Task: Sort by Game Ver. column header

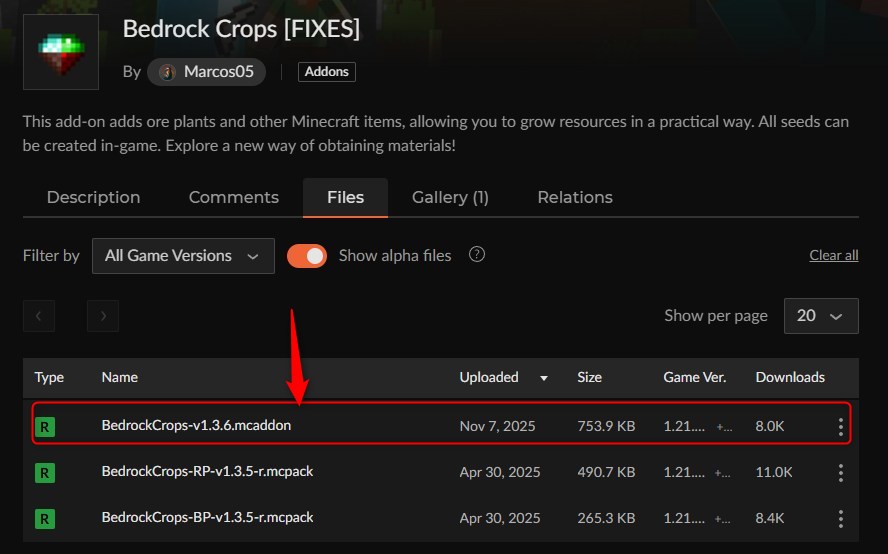Action: pyautogui.click(x=695, y=377)
